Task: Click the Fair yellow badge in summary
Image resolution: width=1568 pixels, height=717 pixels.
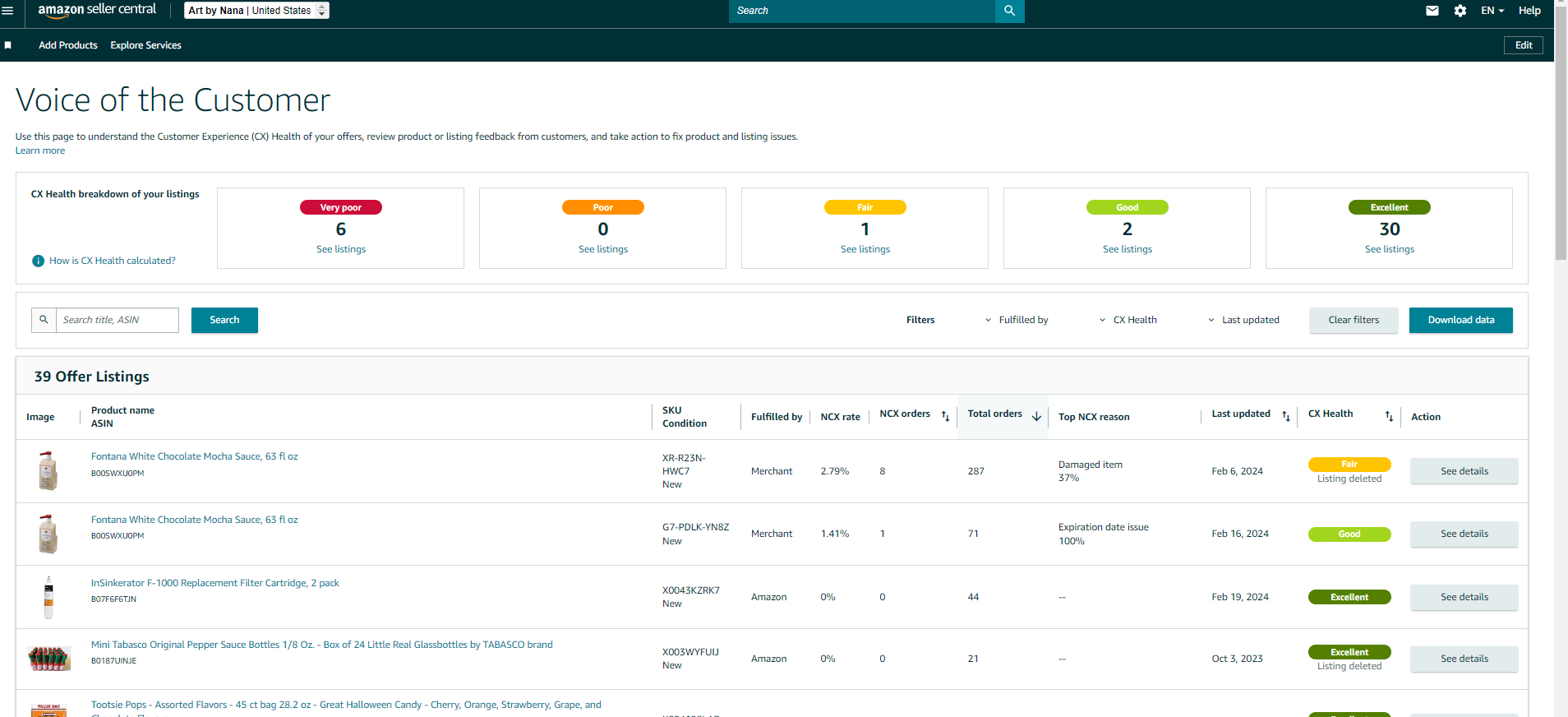Action: point(865,207)
